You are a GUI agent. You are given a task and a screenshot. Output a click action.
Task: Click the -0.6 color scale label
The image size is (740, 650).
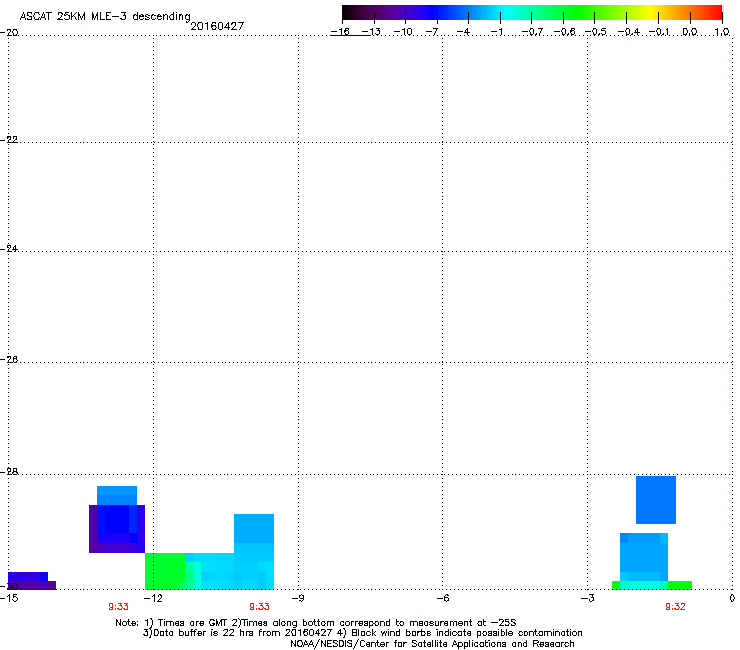[564, 32]
